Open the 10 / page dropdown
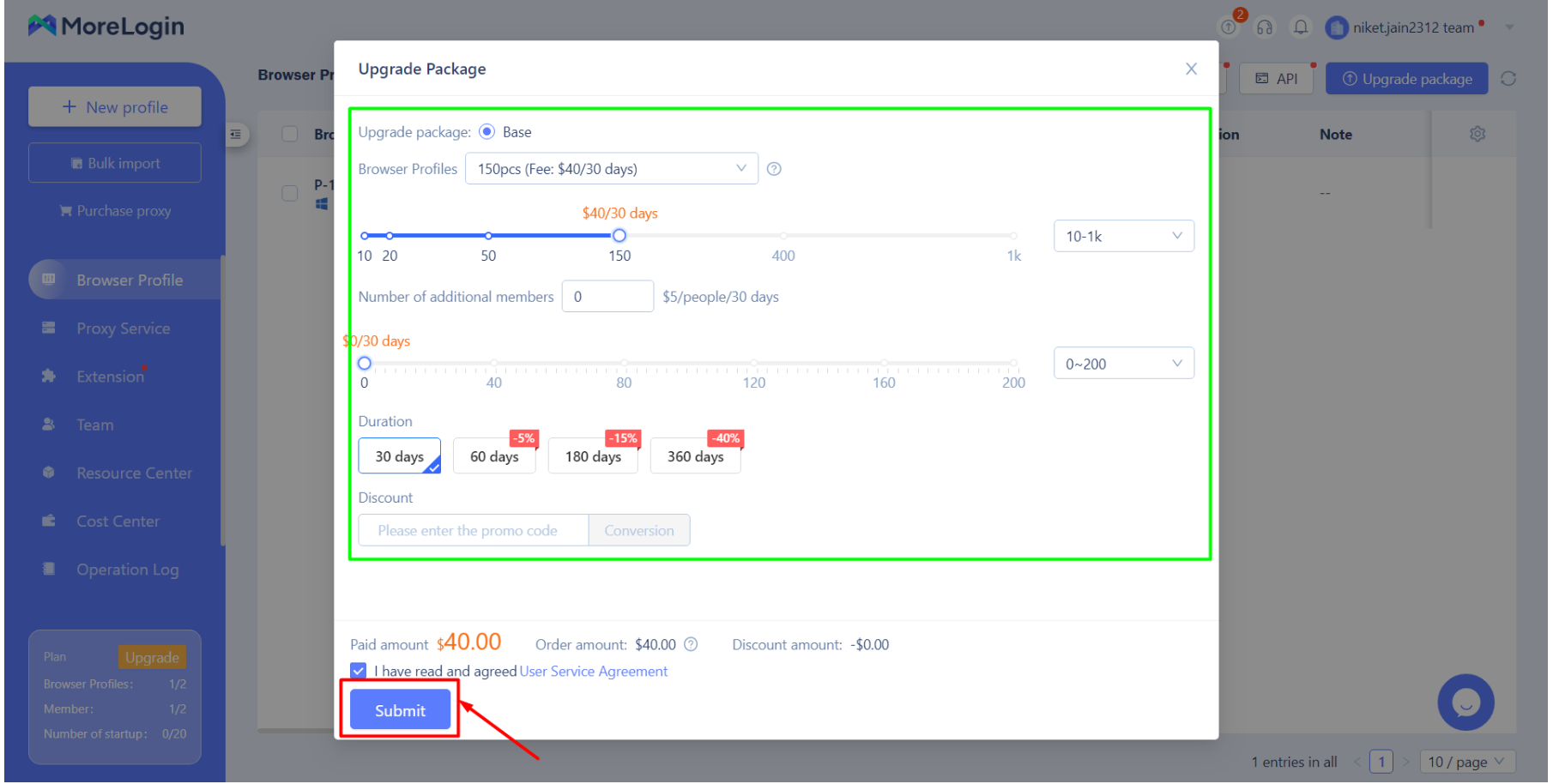This screenshot has height=784, width=1553. point(1466,762)
